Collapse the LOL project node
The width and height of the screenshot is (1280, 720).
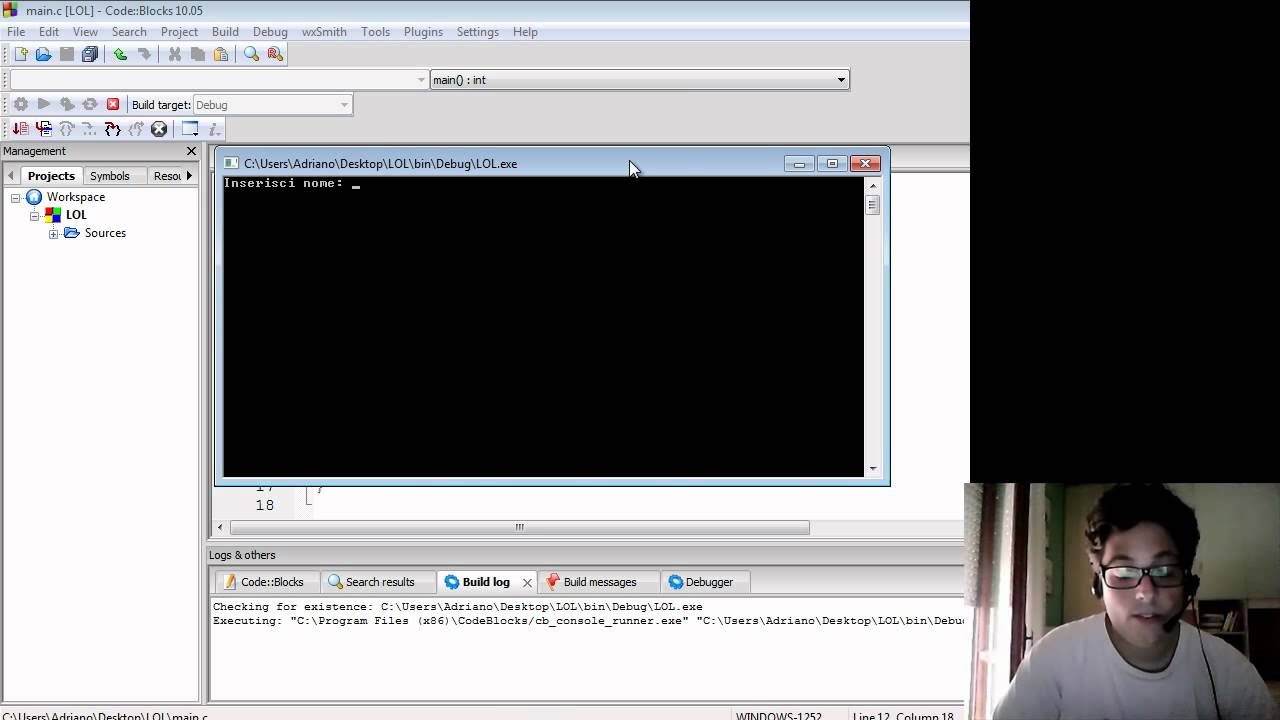pos(35,215)
